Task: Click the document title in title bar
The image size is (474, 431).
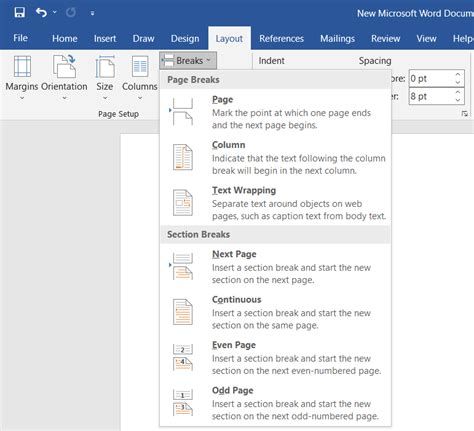Action: point(415,13)
